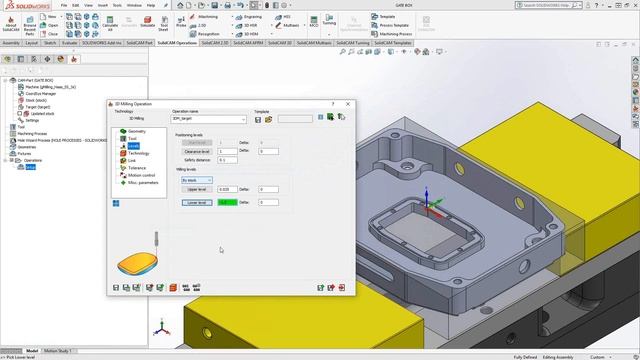Screen dimensions: 640x360
Task: Click the Help question mark in dialog
Action: pos(333,104)
